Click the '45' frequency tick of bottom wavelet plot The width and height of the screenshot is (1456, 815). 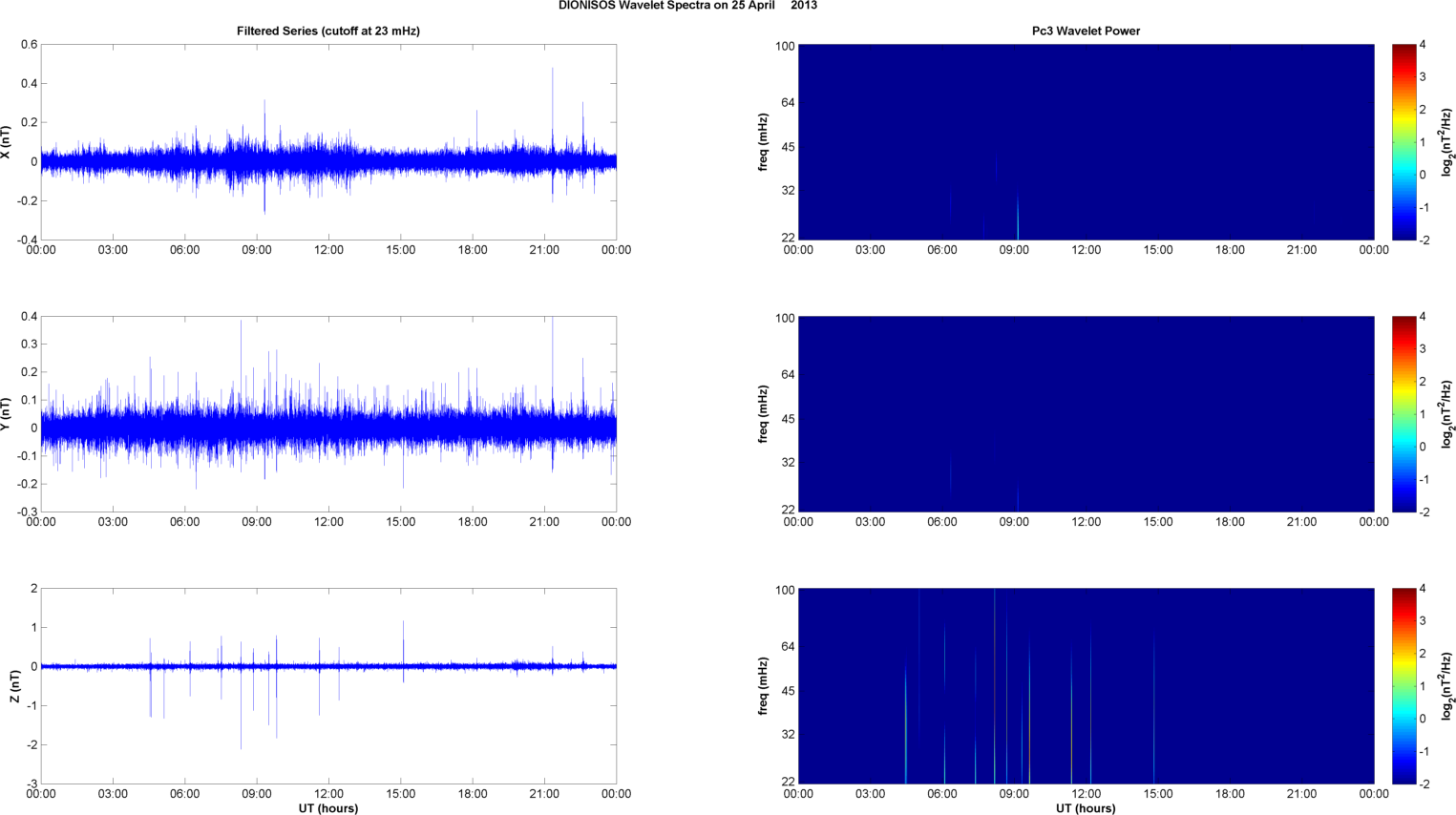point(789,691)
